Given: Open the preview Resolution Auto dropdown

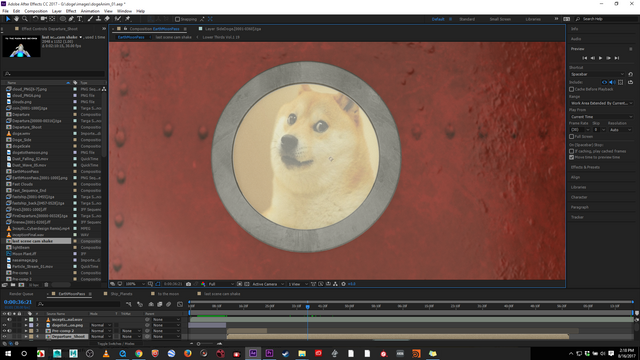Looking at the screenshot, I should coord(620,130).
